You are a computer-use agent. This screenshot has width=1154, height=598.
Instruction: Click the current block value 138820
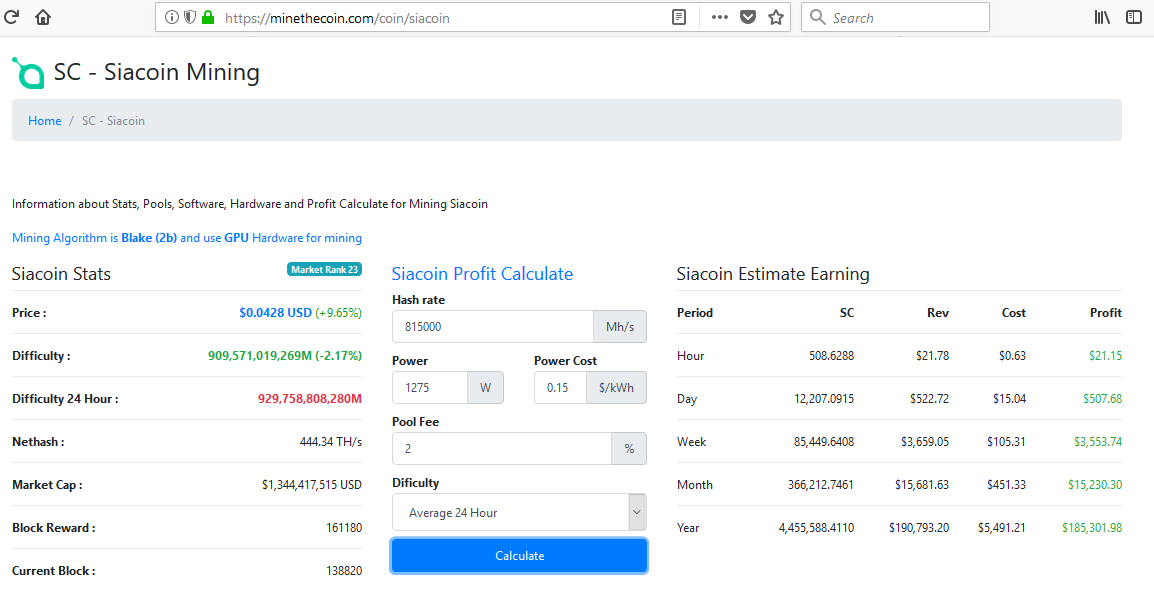pyautogui.click(x=344, y=571)
